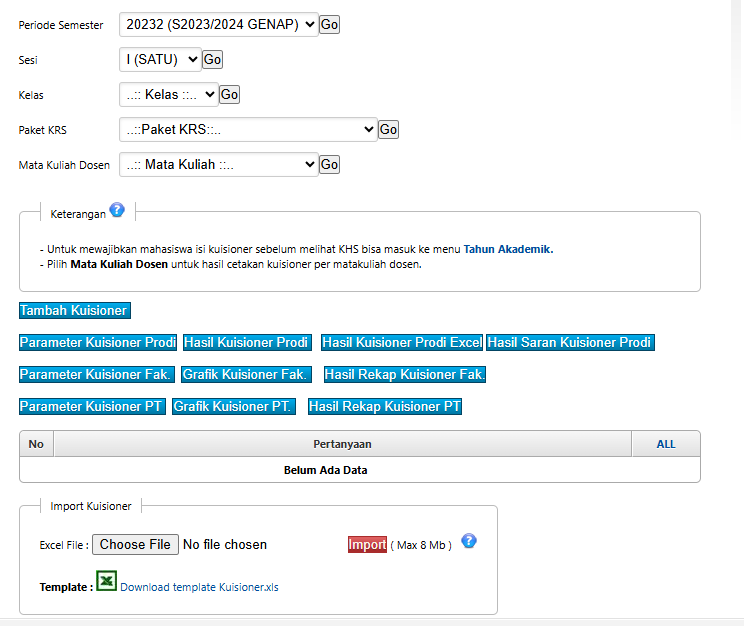Open Parameter Kuisioner Fak.
The width and height of the screenshot is (744, 626).
[97, 374]
